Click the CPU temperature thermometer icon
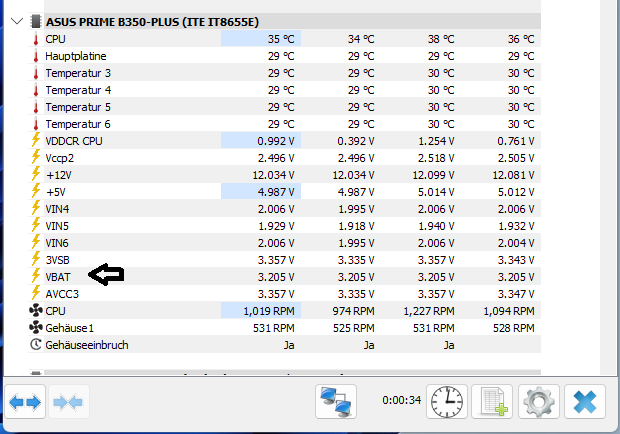This screenshot has width=620, height=434. click(36, 39)
